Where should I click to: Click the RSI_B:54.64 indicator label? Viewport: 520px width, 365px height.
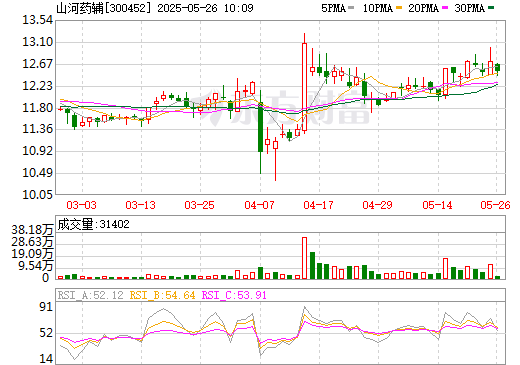tap(162, 295)
